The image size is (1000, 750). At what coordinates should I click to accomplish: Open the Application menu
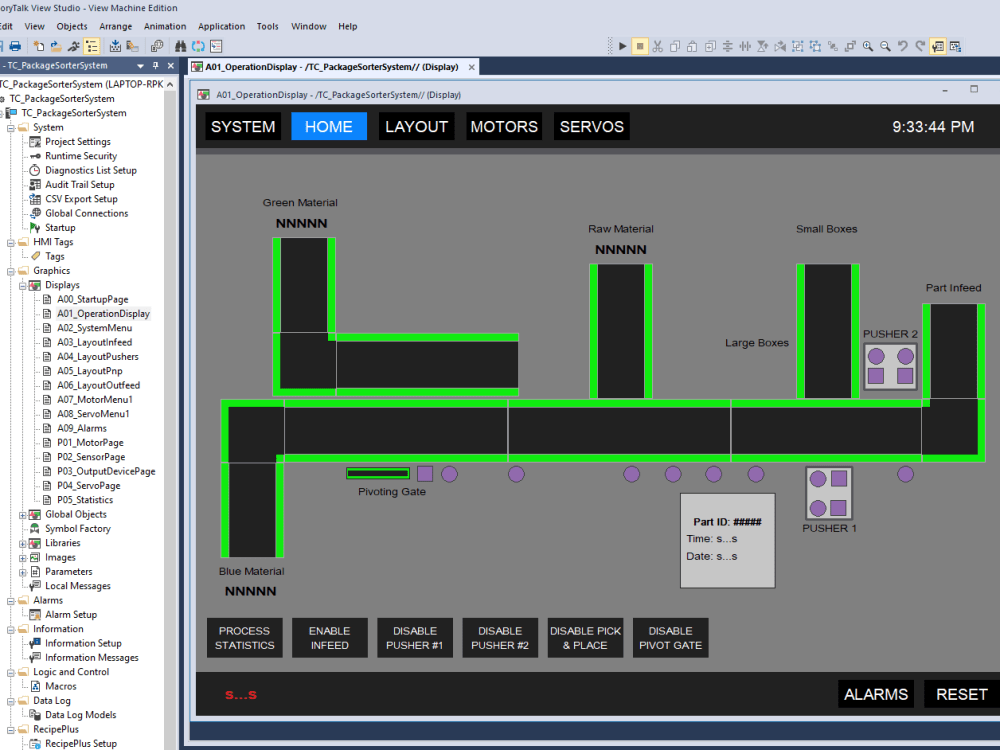click(x=221, y=26)
